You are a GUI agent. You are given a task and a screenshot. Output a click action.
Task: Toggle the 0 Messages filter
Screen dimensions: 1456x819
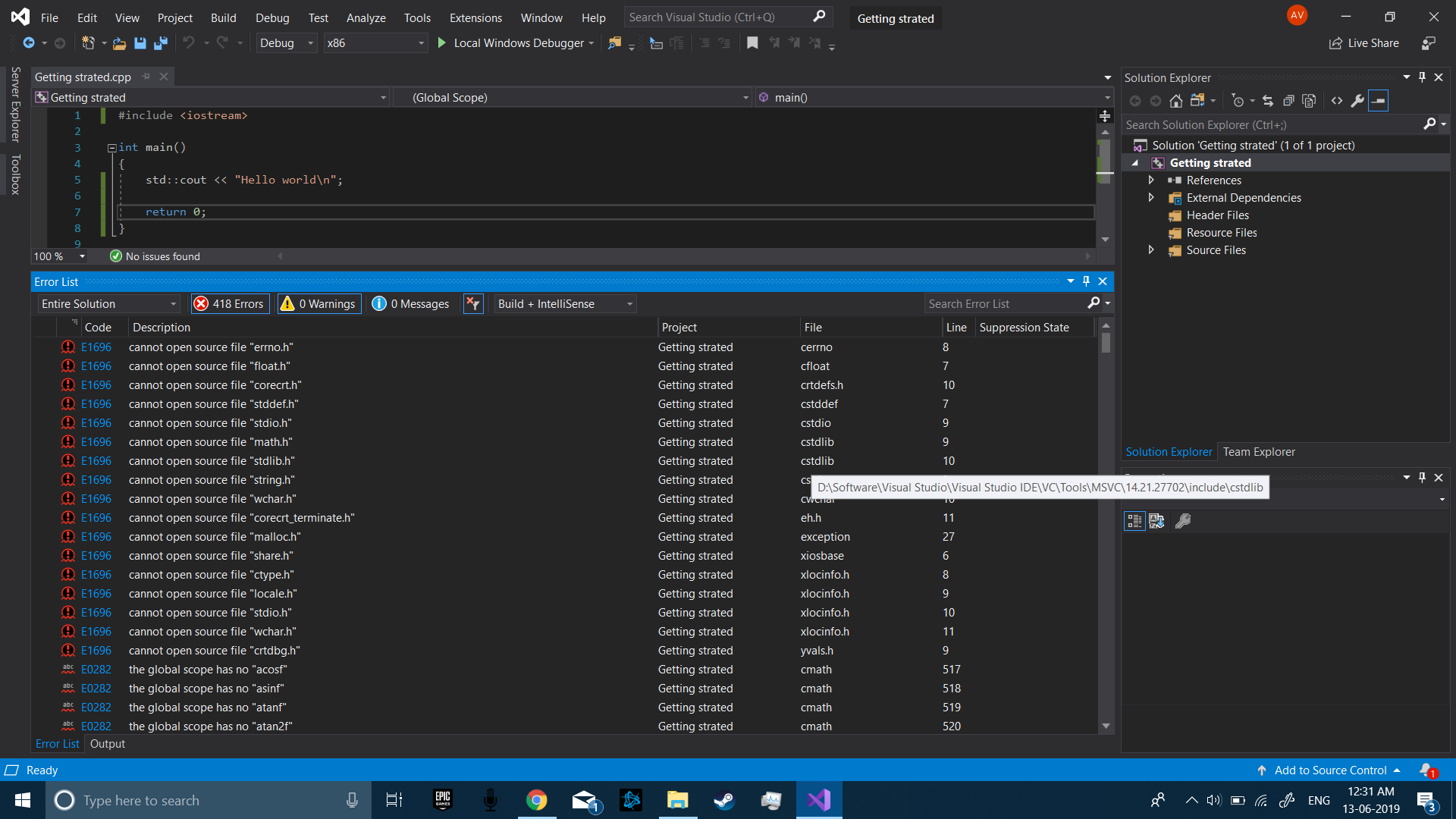pyautogui.click(x=411, y=304)
